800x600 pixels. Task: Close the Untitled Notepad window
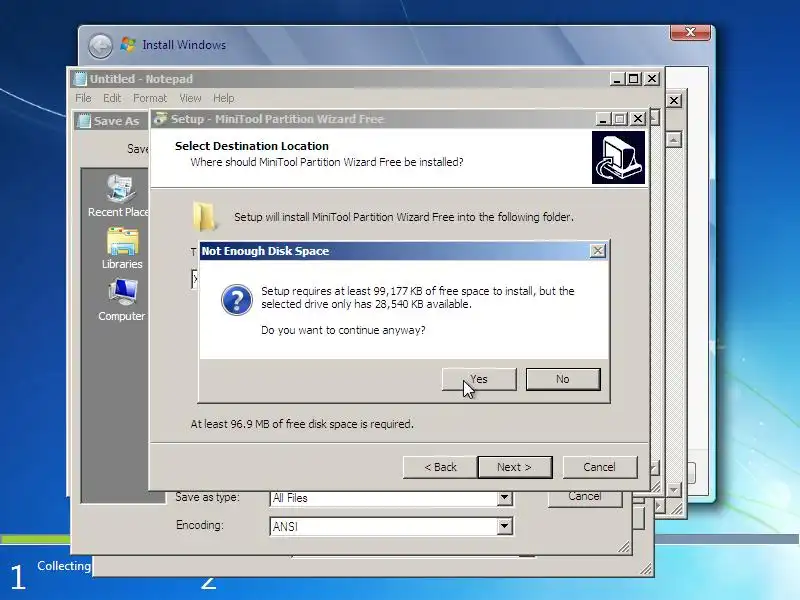tap(652, 79)
